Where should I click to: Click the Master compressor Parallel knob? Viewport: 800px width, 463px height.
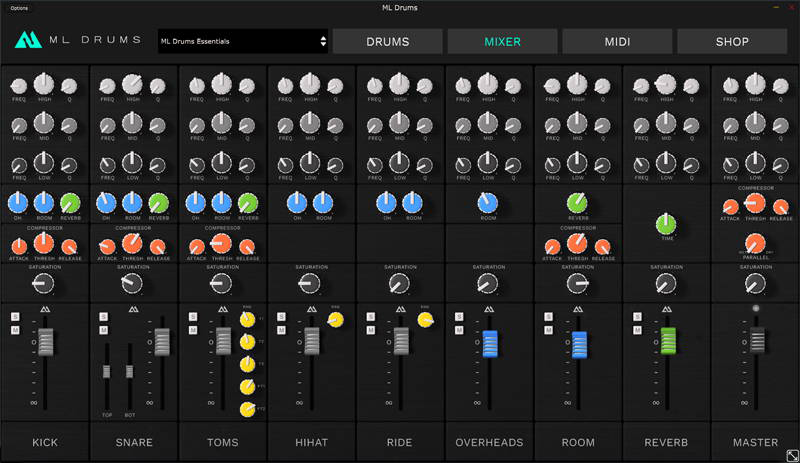point(755,243)
